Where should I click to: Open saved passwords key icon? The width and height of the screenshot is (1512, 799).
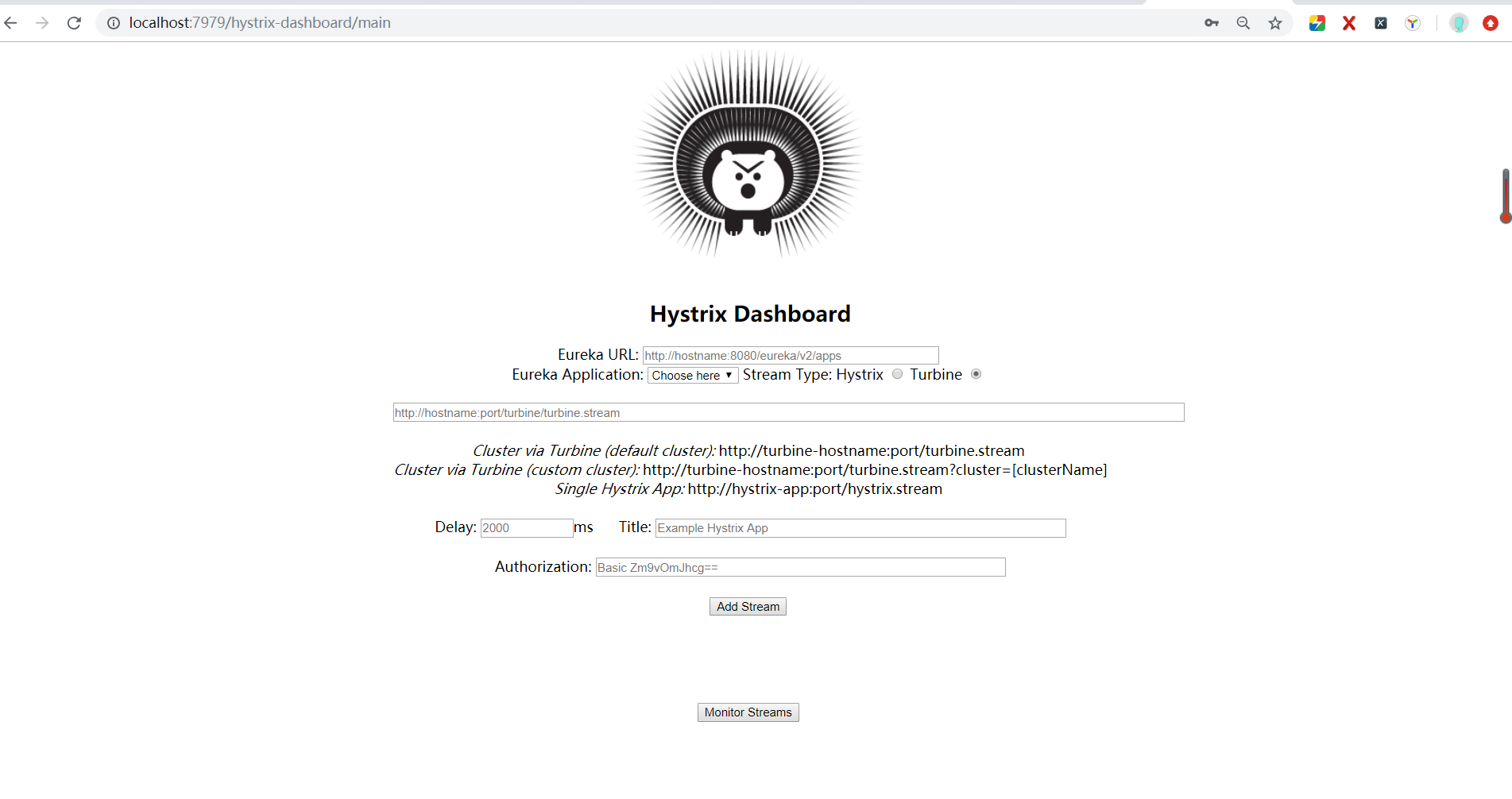click(1212, 23)
